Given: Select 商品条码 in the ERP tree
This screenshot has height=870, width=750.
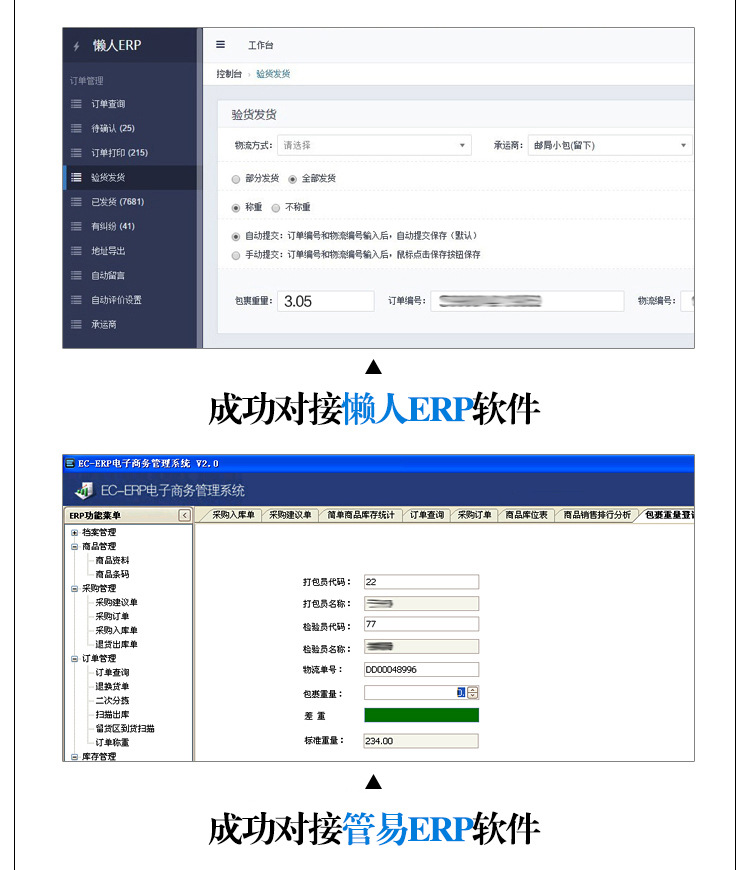Looking at the screenshot, I should [x=112, y=574].
